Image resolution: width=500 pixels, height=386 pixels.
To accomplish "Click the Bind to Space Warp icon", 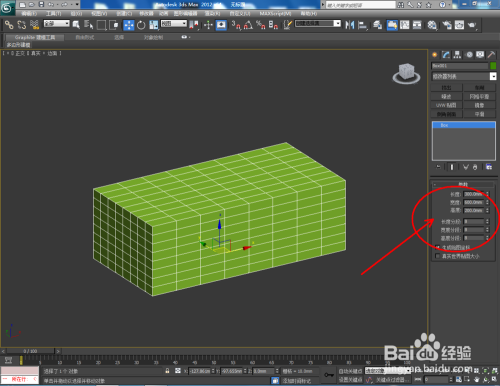I will click(x=34, y=25).
